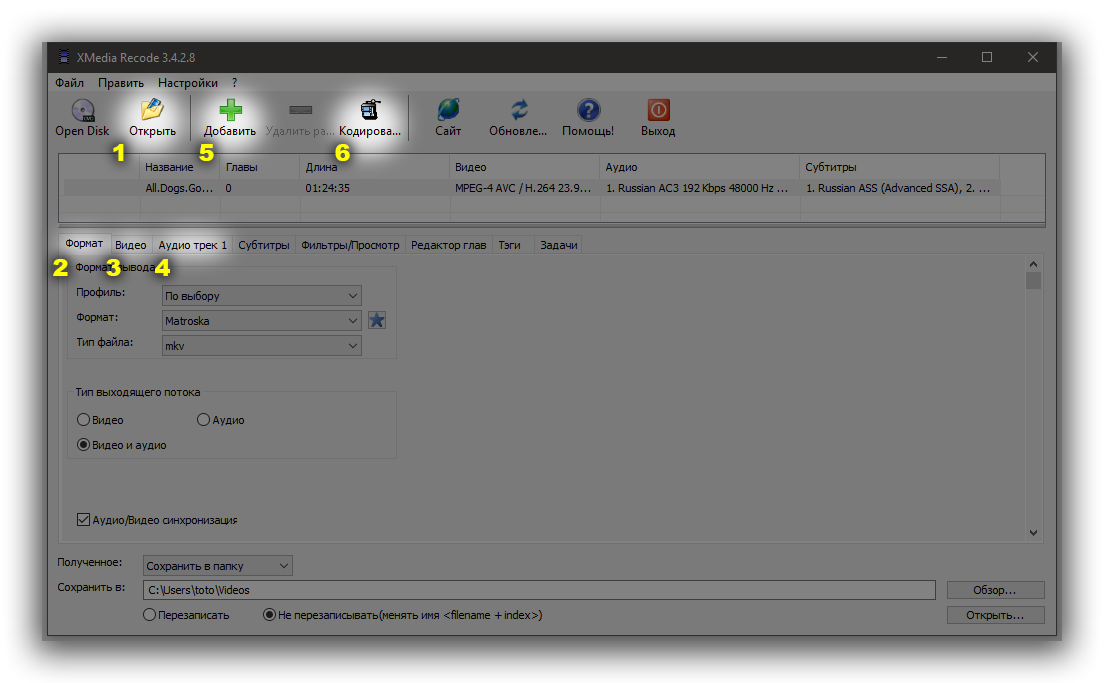
Task: Click the red Выход exit icon
Action: click(x=658, y=110)
